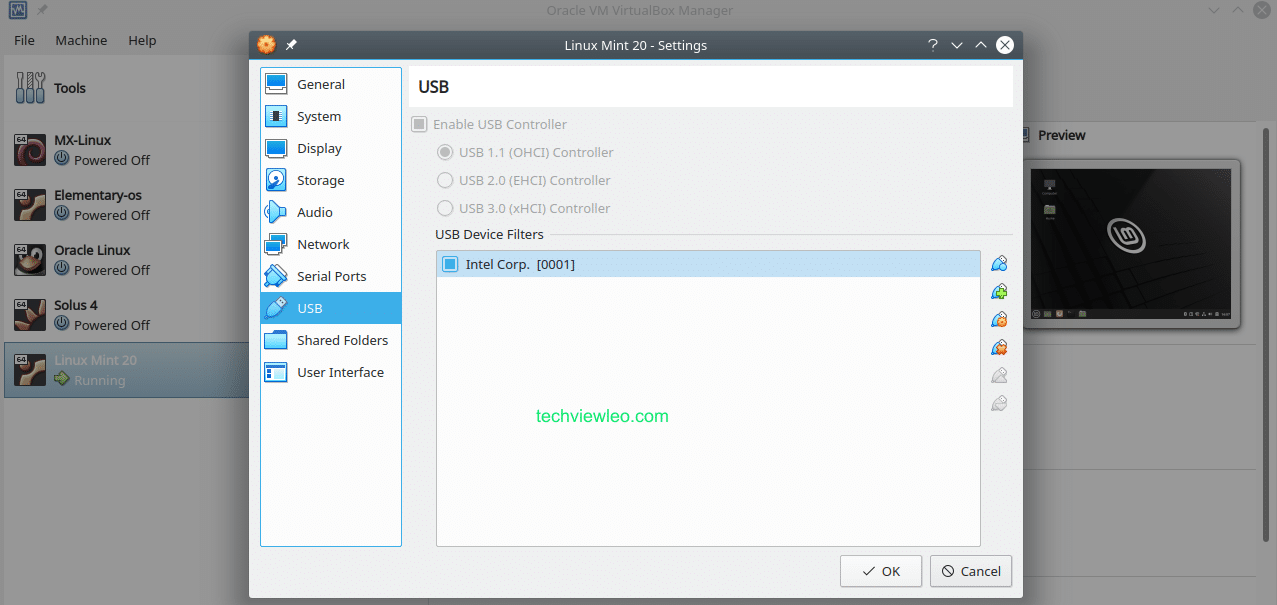This screenshot has width=1277, height=605.
Task: Select the Audio settings icon
Action: tap(278, 212)
